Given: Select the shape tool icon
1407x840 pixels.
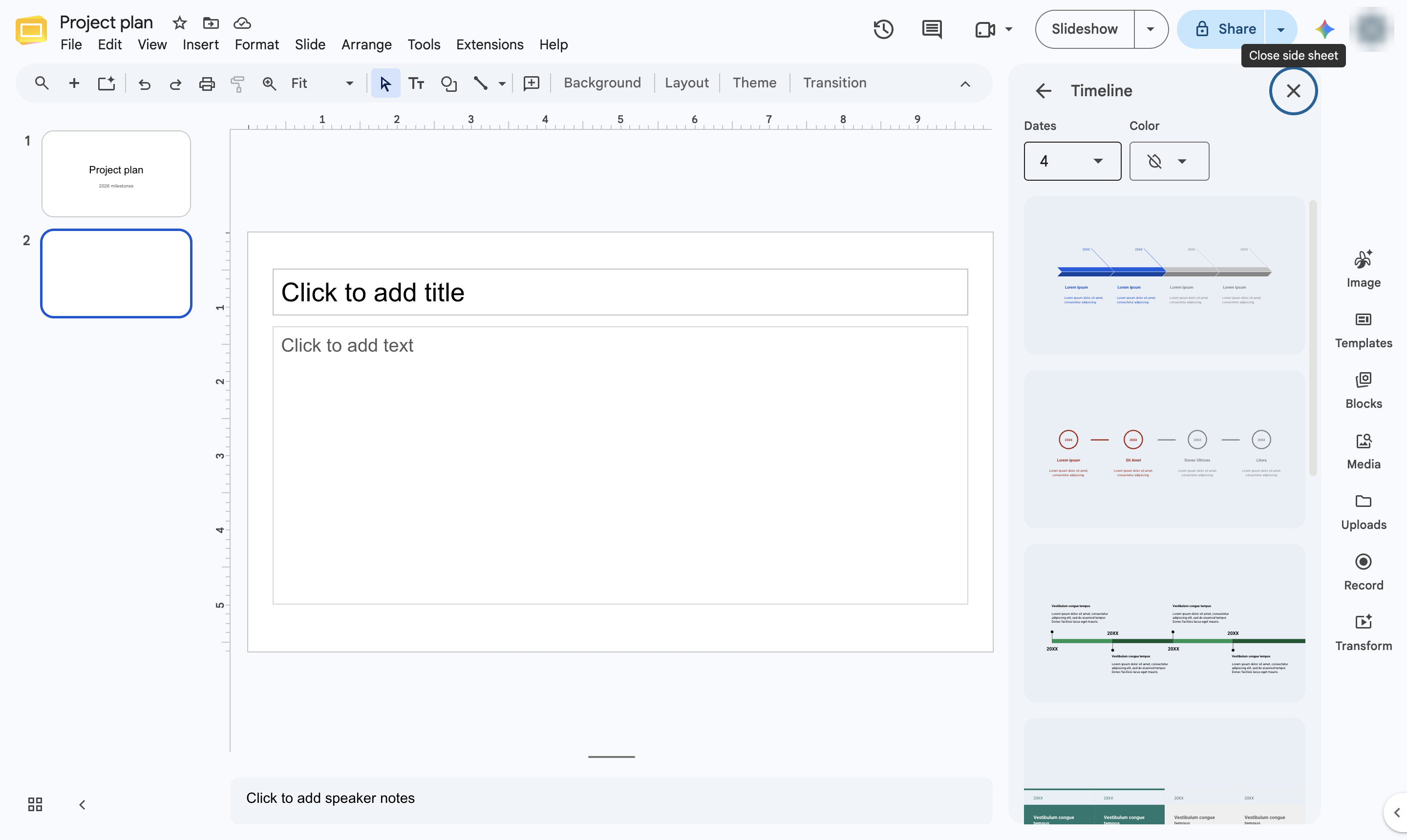Looking at the screenshot, I should (448, 84).
